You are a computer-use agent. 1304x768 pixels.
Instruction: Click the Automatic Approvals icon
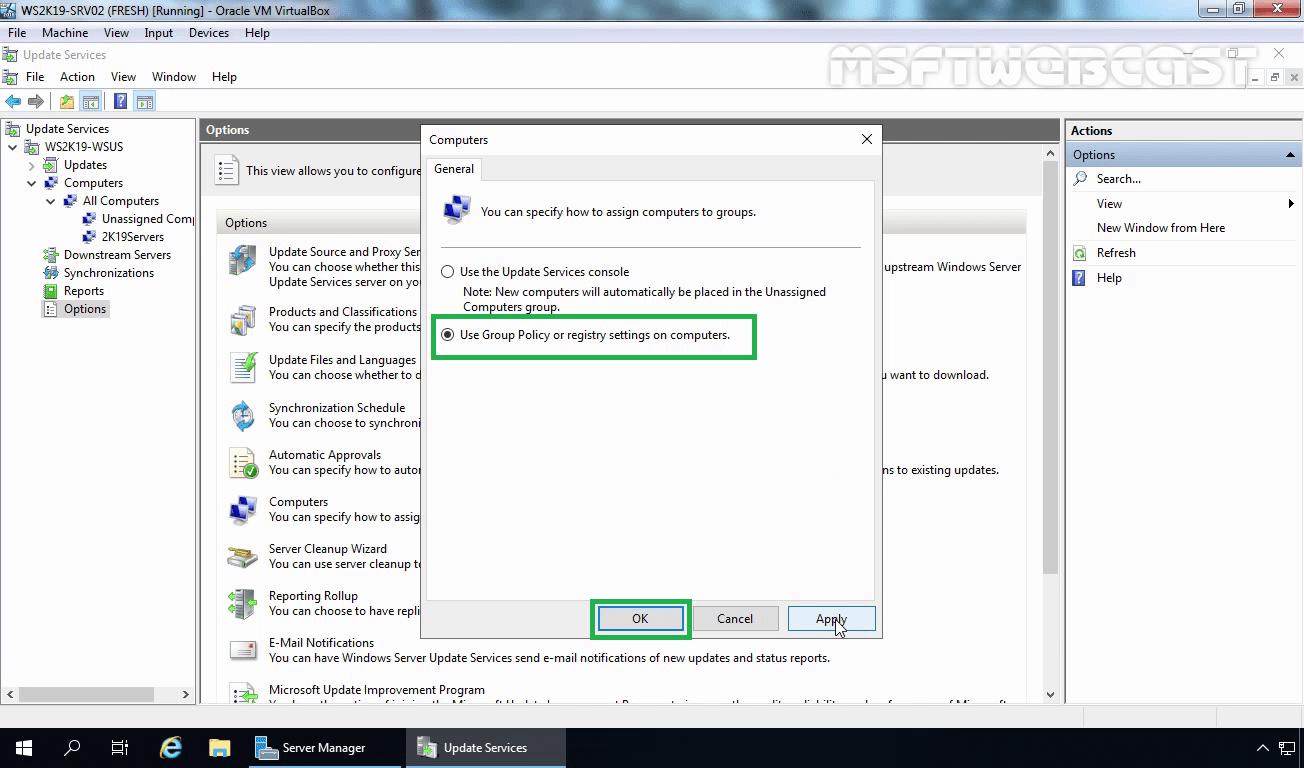243,462
